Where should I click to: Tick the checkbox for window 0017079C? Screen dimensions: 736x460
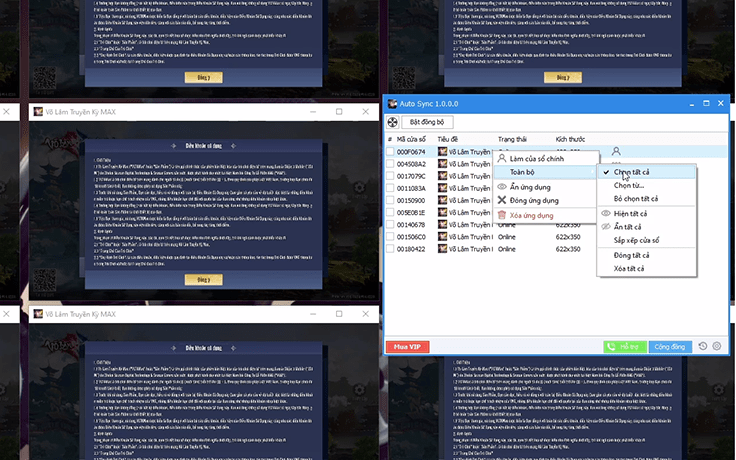(x=390, y=176)
